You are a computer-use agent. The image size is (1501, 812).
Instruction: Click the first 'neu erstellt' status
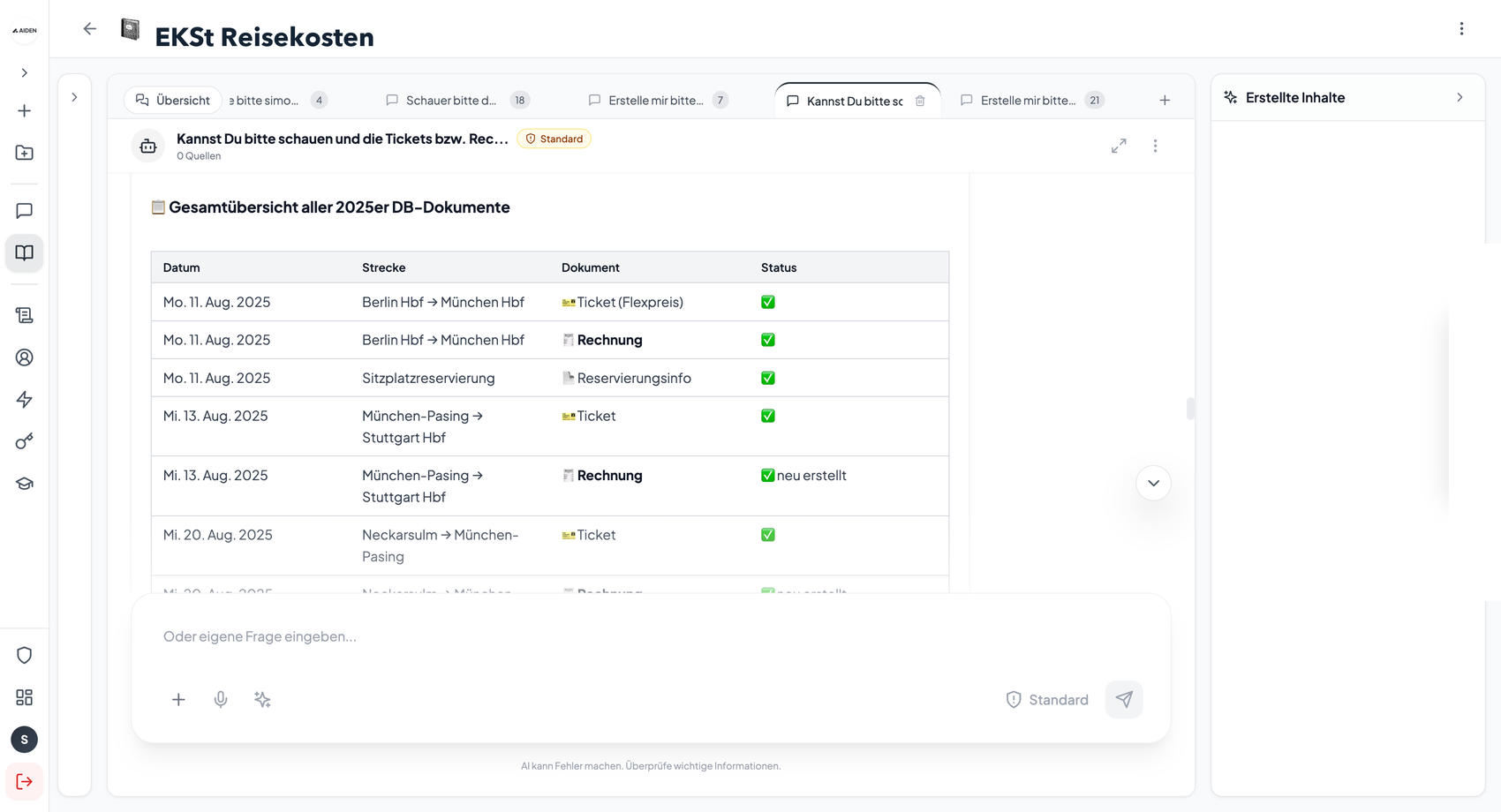811,475
